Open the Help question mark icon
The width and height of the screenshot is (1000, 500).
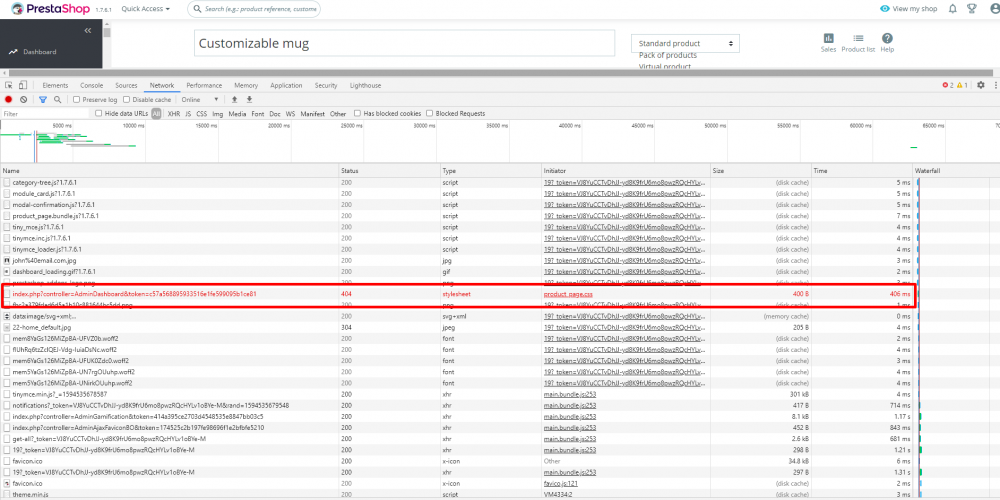887,38
